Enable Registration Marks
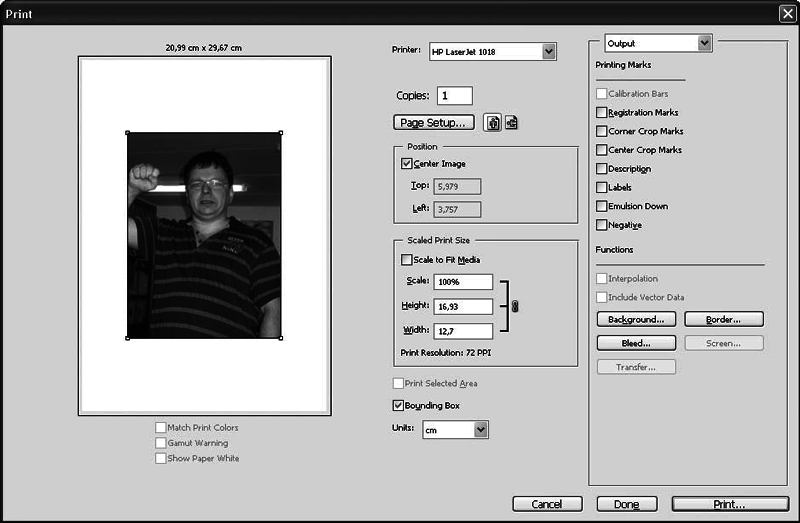 [601, 112]
